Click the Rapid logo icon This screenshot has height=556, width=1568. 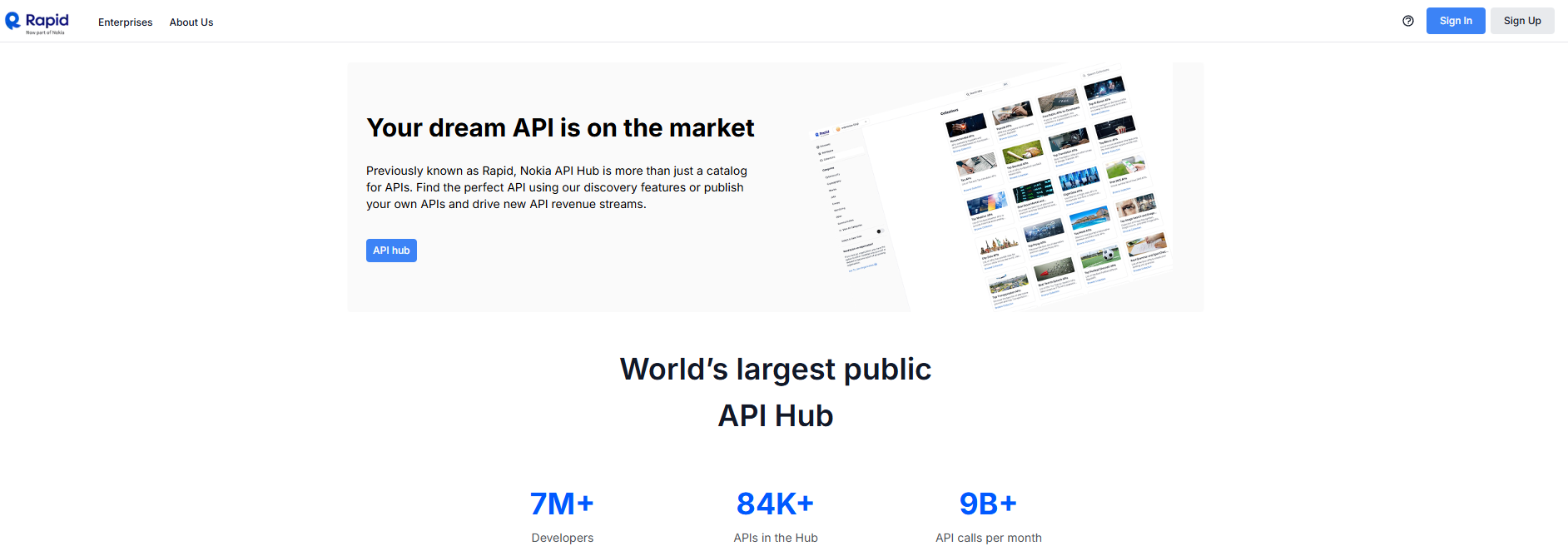13,21
